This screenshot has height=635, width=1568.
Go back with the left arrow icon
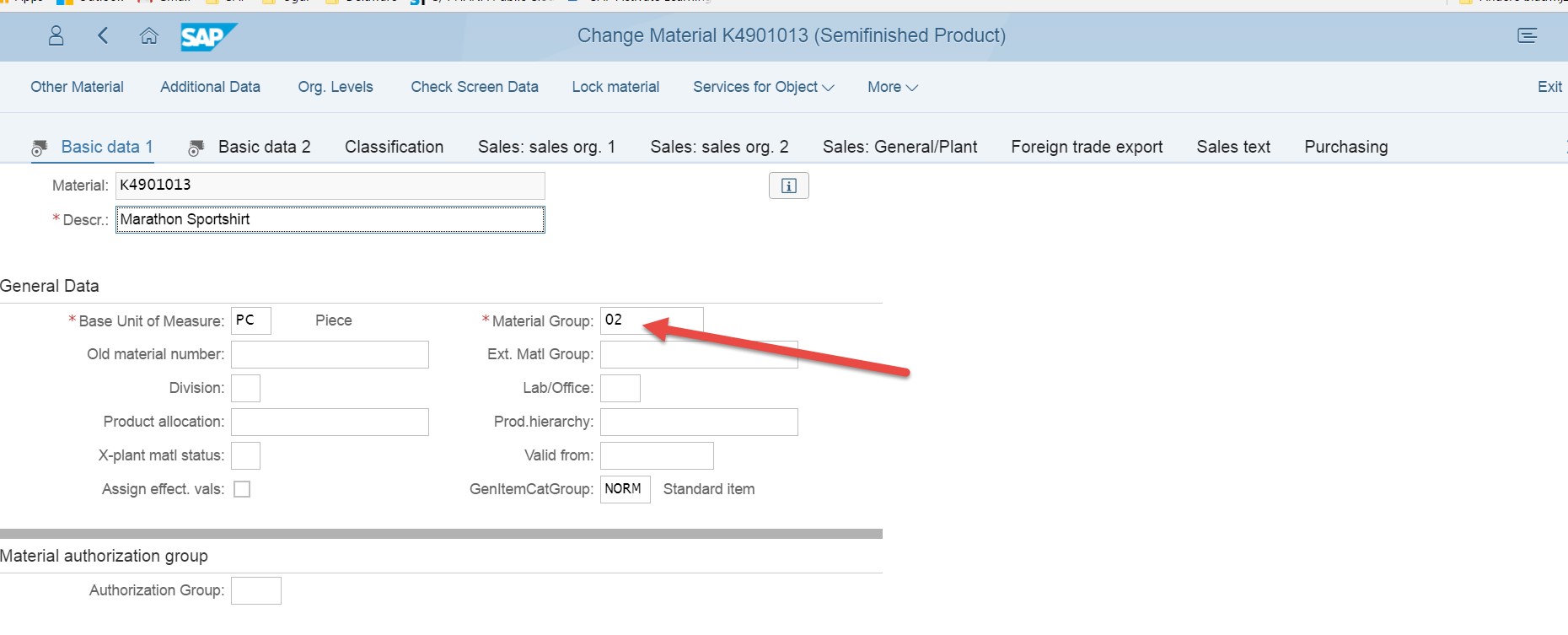pos(103,35)
